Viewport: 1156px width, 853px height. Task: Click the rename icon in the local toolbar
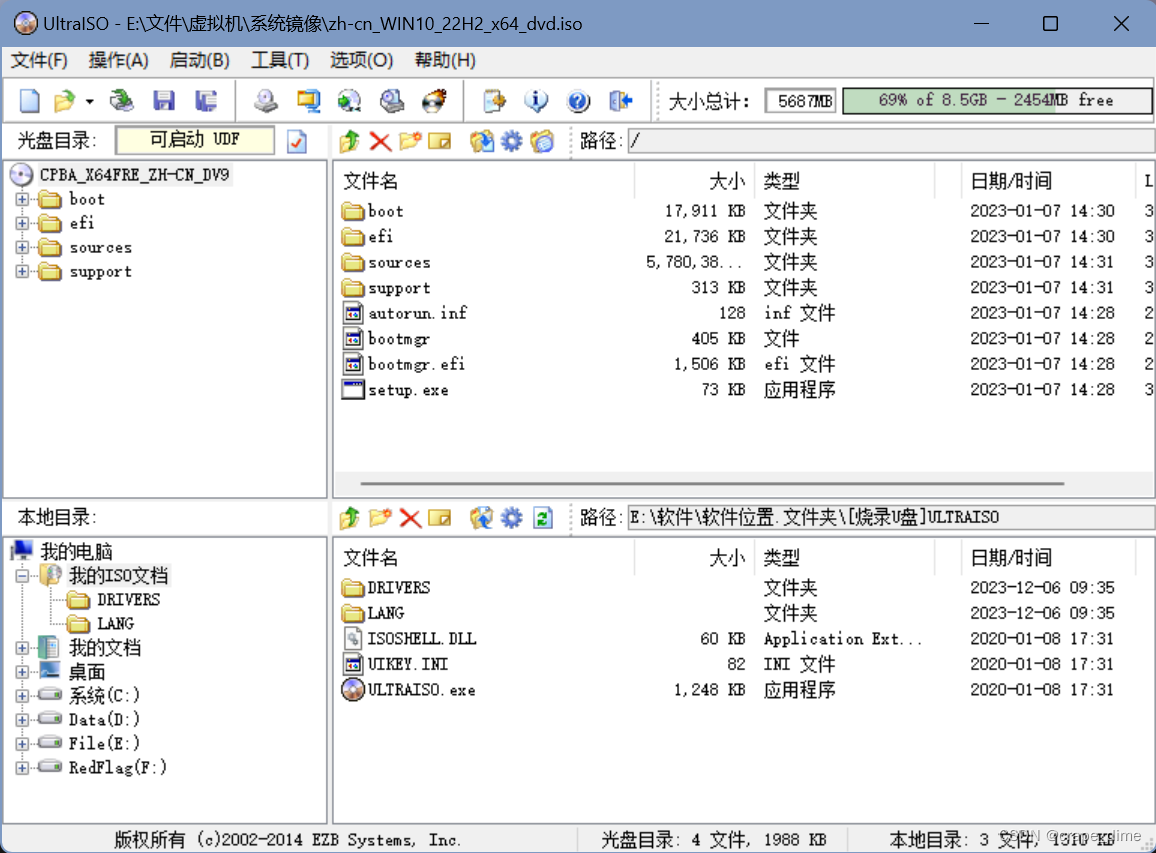pyautogui.click(x=439, y=518)
